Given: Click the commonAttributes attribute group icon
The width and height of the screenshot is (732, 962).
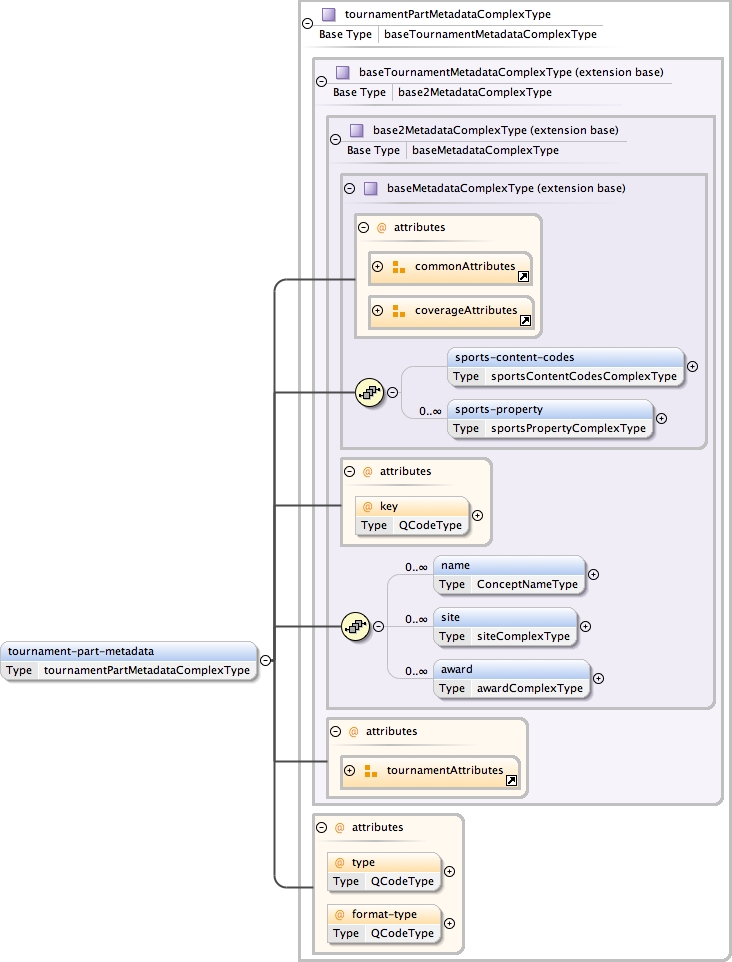Looking at the screenshot, I should pyautogui.click(x=398, y=267).
